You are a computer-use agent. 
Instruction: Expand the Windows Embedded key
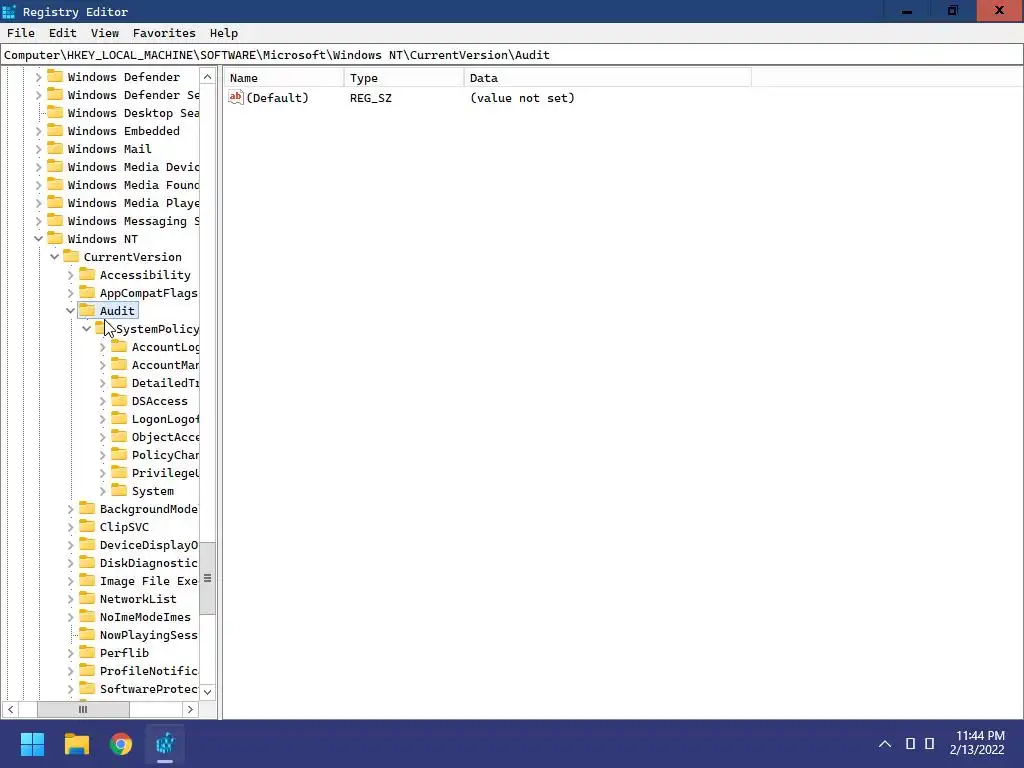[x=39, y=131]
